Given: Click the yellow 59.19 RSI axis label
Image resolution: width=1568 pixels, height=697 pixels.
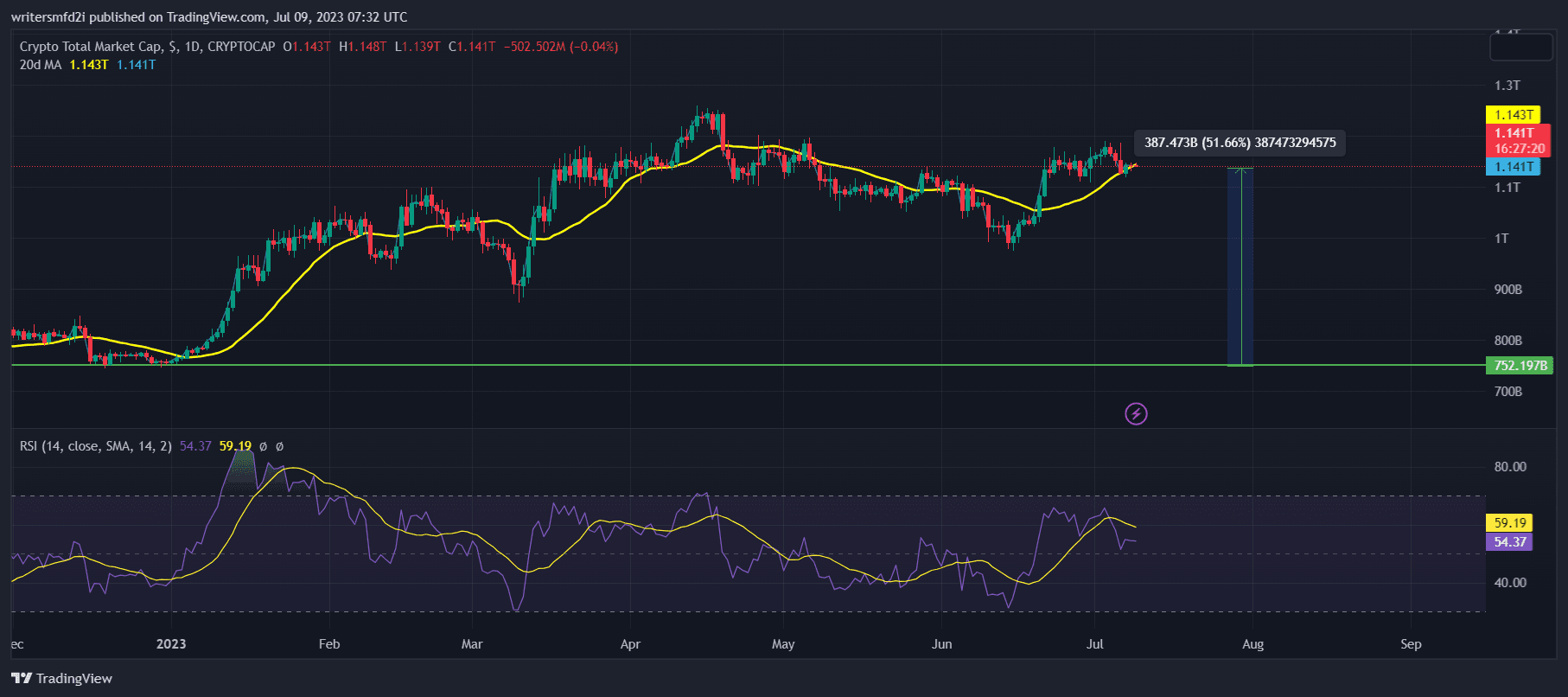Looking at the screenshot, I should [1509, 523].
